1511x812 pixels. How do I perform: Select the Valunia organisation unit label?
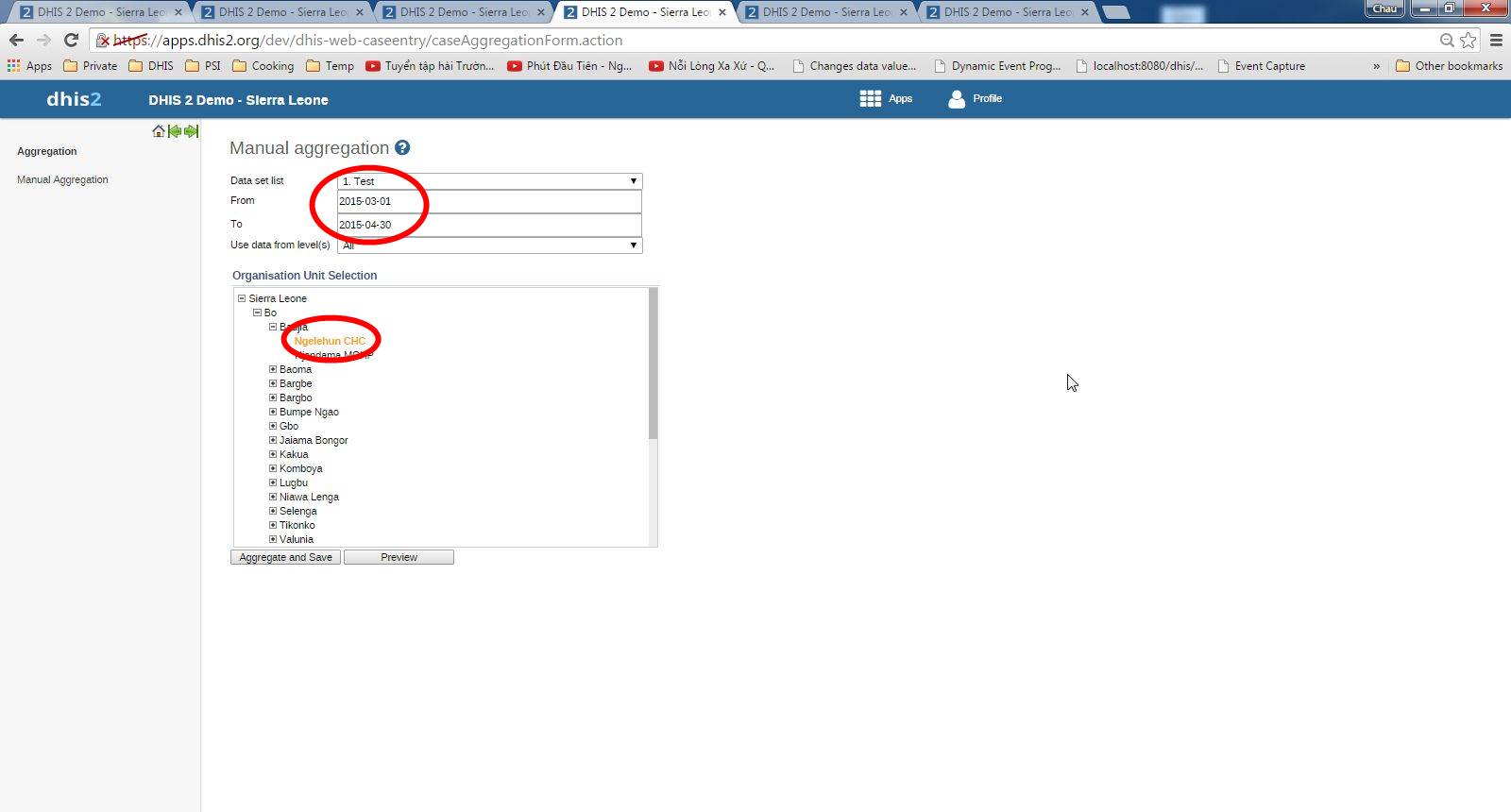297,539
